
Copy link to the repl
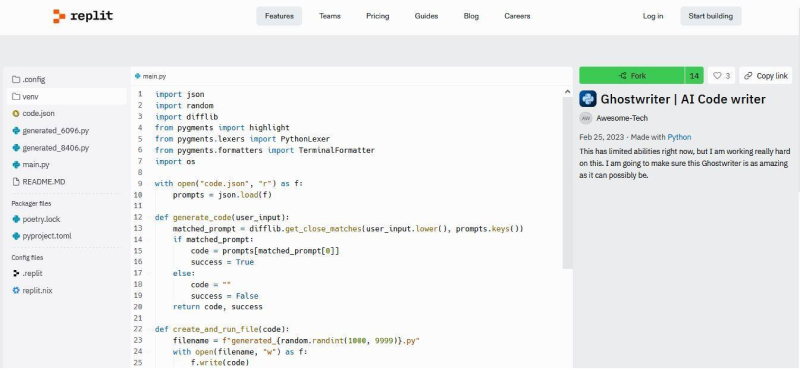(x=766, y=76)
